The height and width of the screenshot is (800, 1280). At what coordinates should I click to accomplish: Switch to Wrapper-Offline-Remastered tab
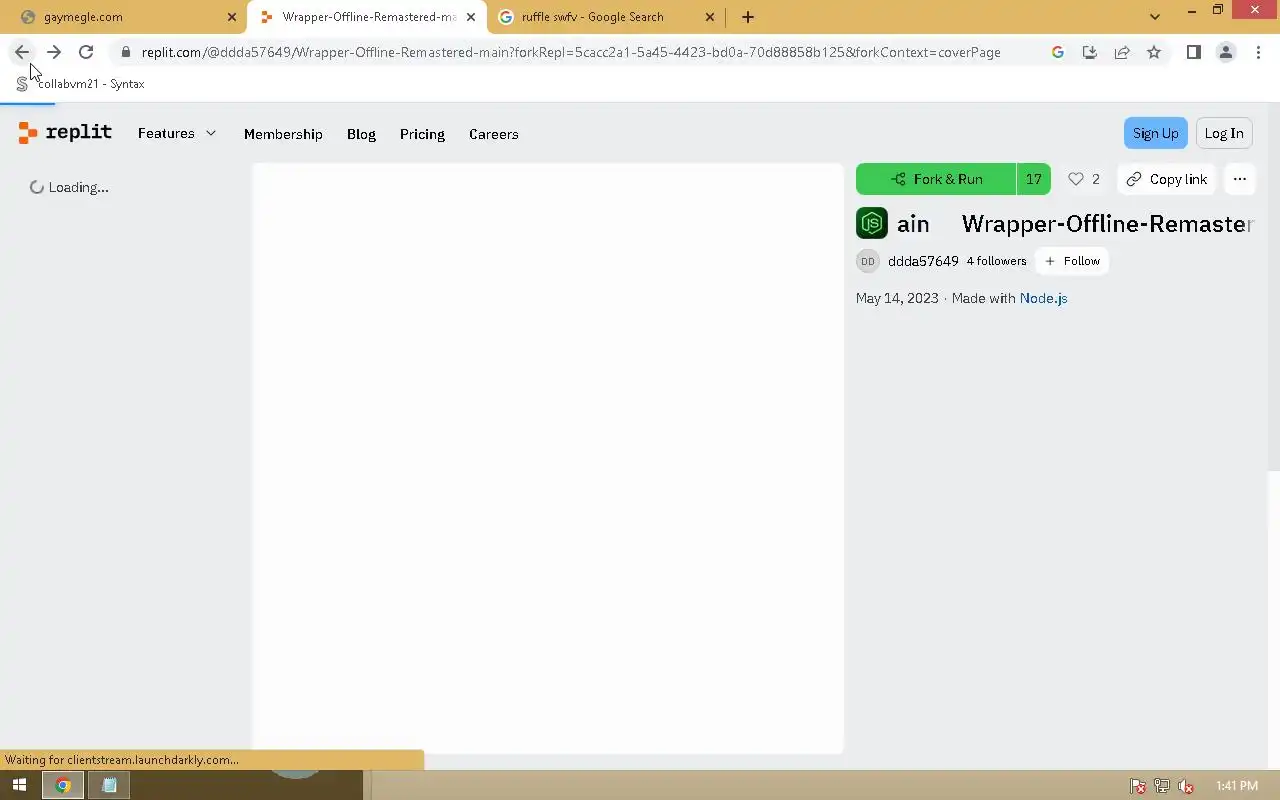pos(367,17)
